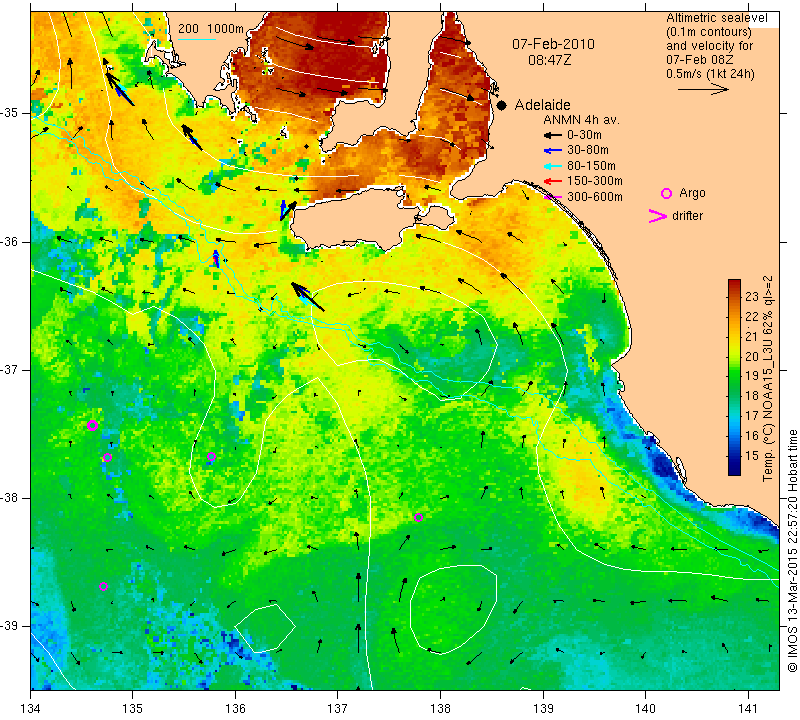Image resolution: width=800 pixels, height=720 pixels.
Task: Click the yellow band beside 21 on the colour bar
Action: [734, 336]
